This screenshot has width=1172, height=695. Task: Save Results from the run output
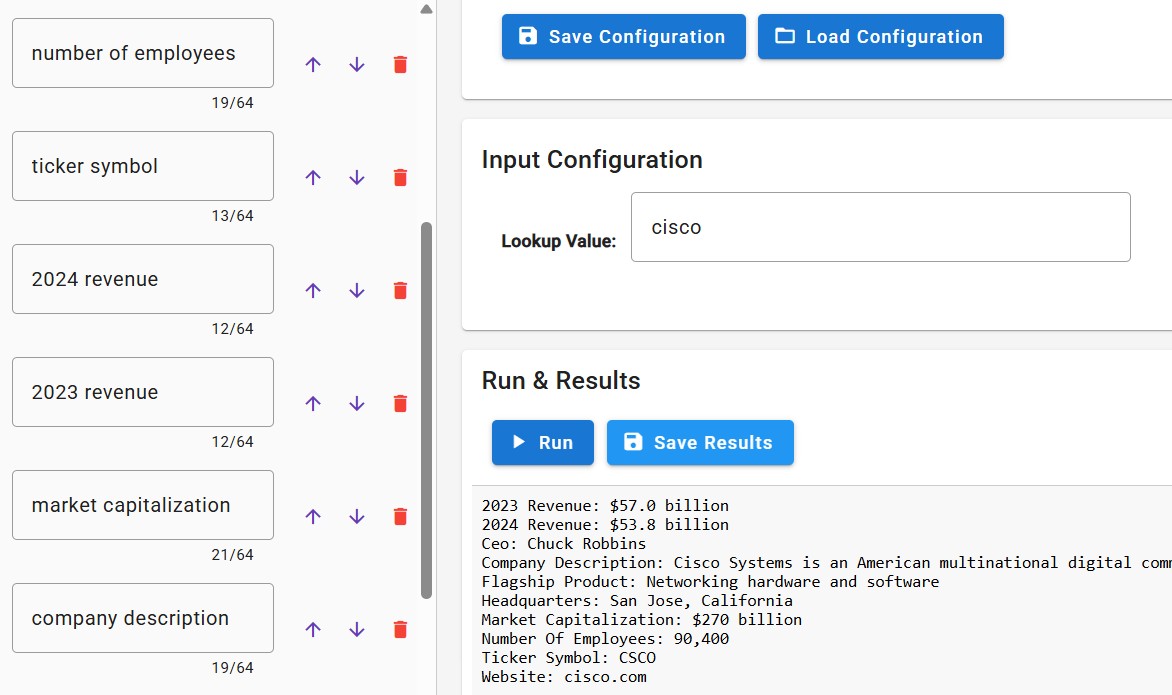coord(700,442)
